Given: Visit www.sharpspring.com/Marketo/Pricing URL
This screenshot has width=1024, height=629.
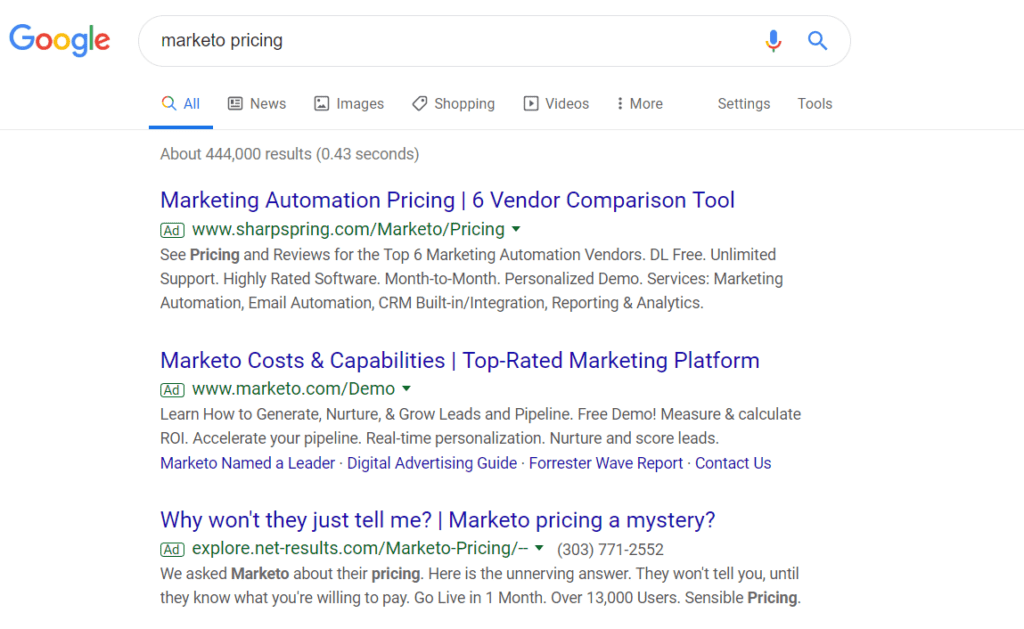Looking at the screenshot, I should 348,229.
